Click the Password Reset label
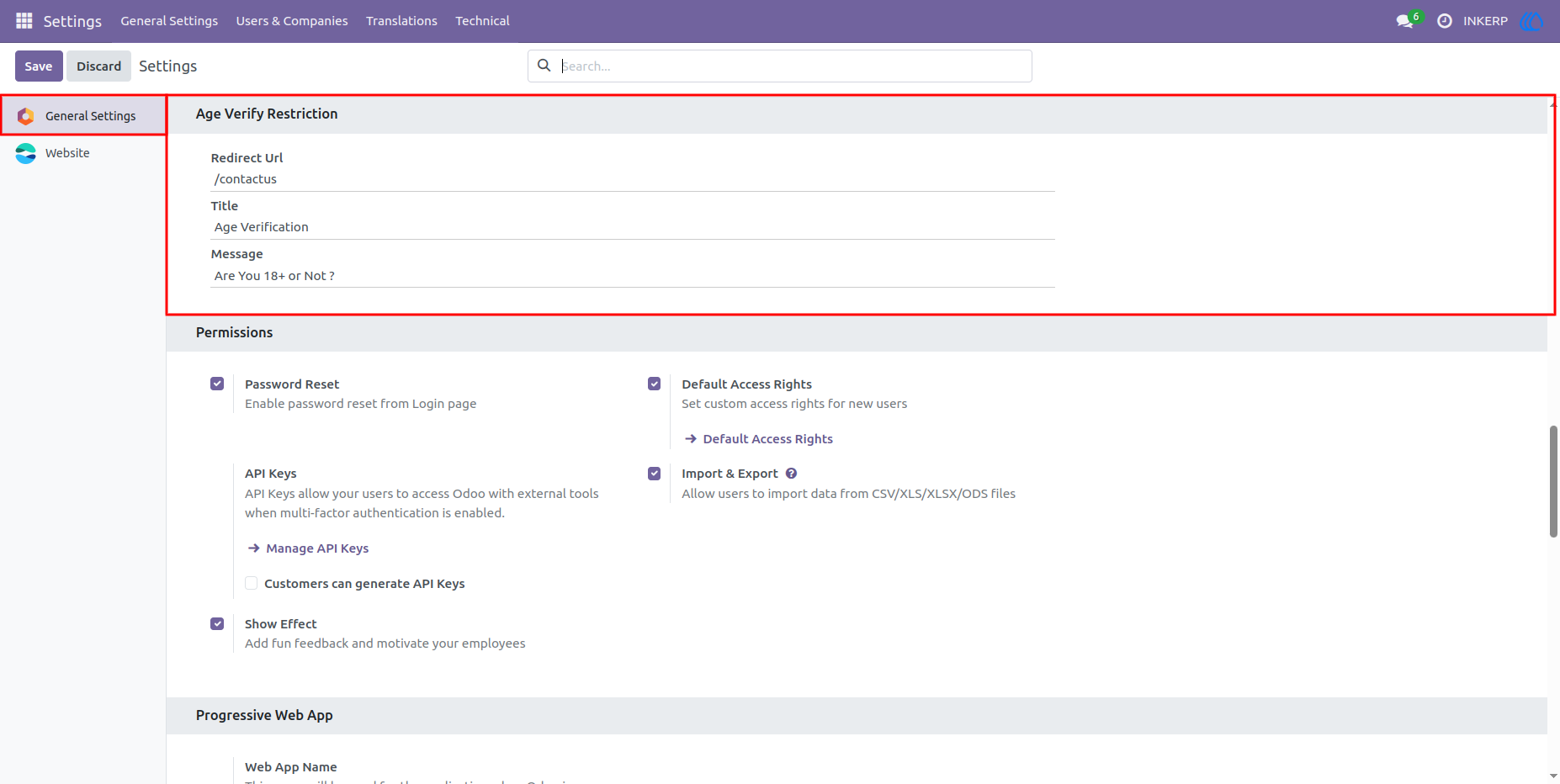 click(292, 384)
